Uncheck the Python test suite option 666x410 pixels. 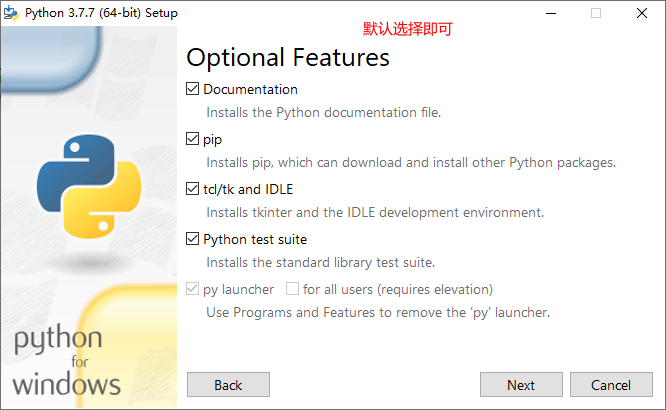[x=193, y=239]
